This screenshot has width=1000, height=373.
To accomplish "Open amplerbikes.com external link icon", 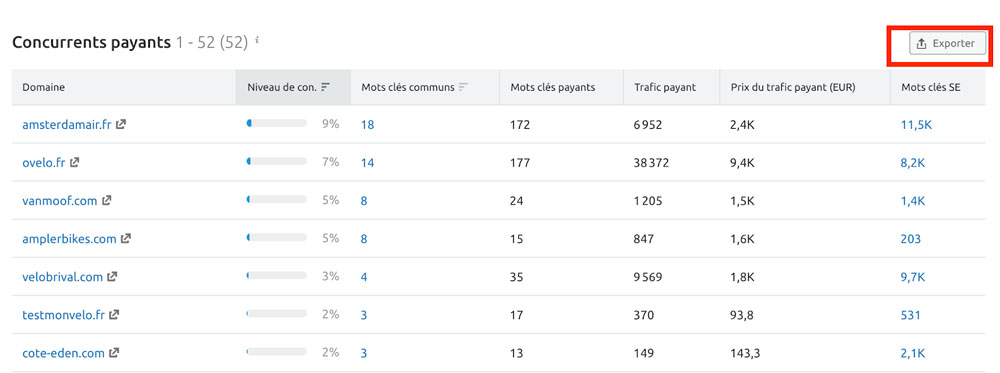I will tap(126, 238).
